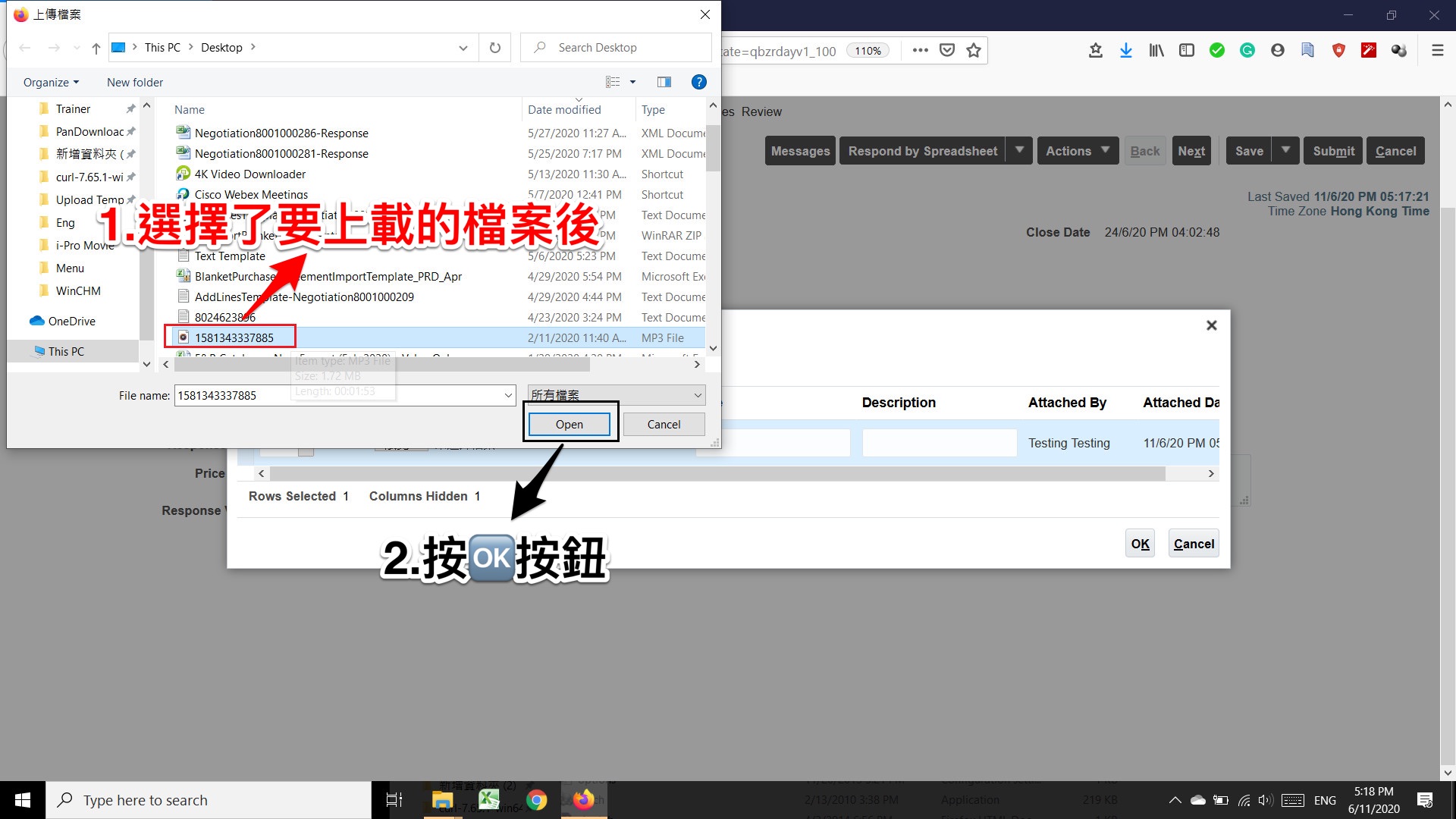Expand the address bar path dropdown
Screen dimensions: 1456x819
click(x=463, y=48)
